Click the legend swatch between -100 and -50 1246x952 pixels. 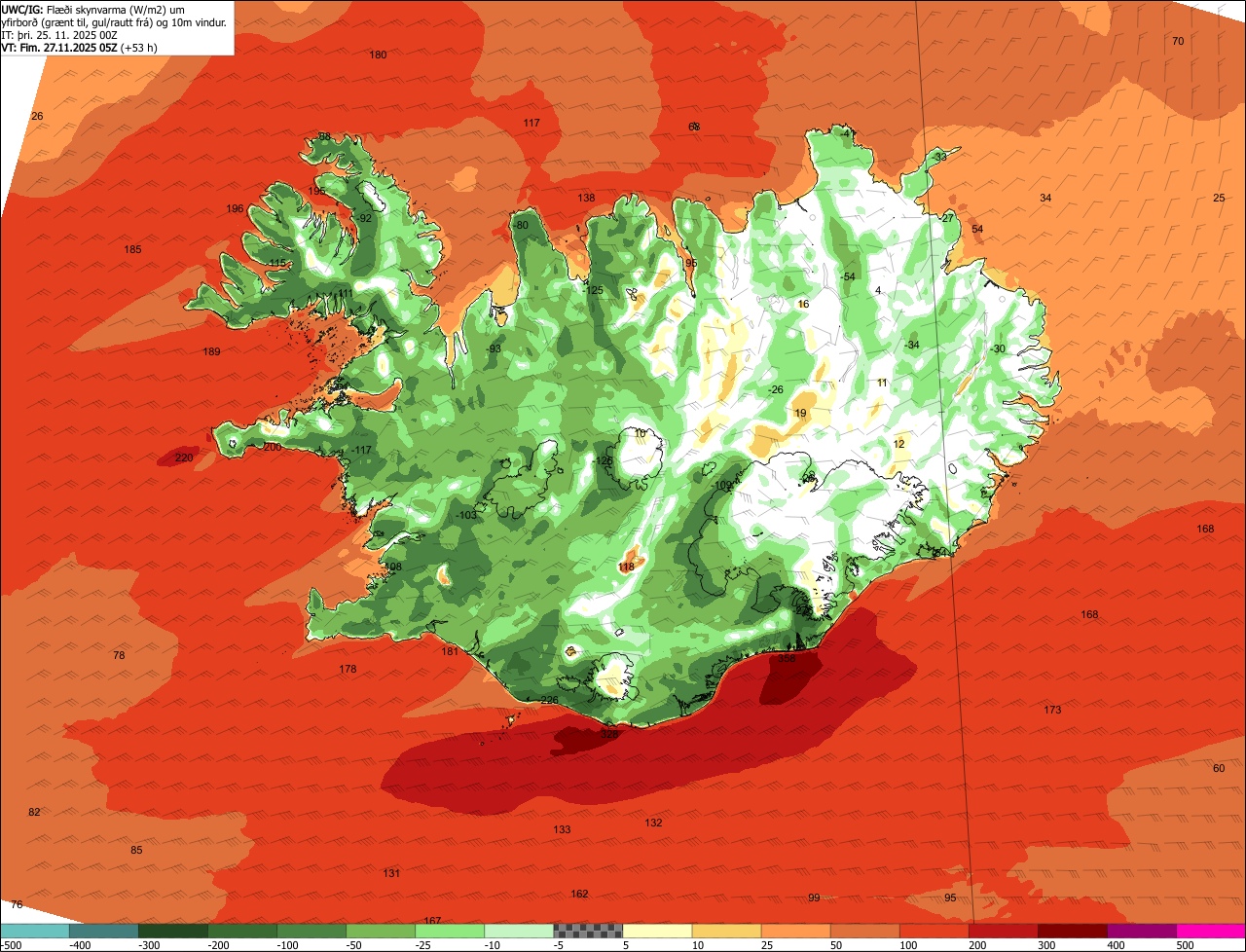coord(311,931)
